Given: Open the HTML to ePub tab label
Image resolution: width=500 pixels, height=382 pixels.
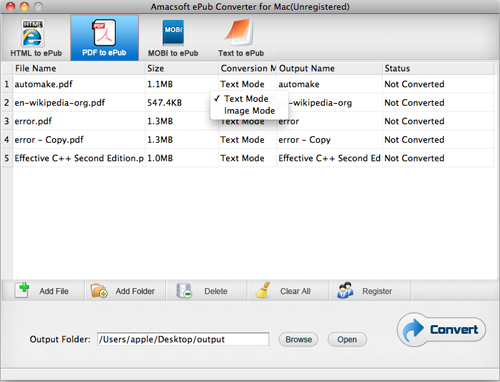Looking at the screenshot, I should (x=36, y=53).
